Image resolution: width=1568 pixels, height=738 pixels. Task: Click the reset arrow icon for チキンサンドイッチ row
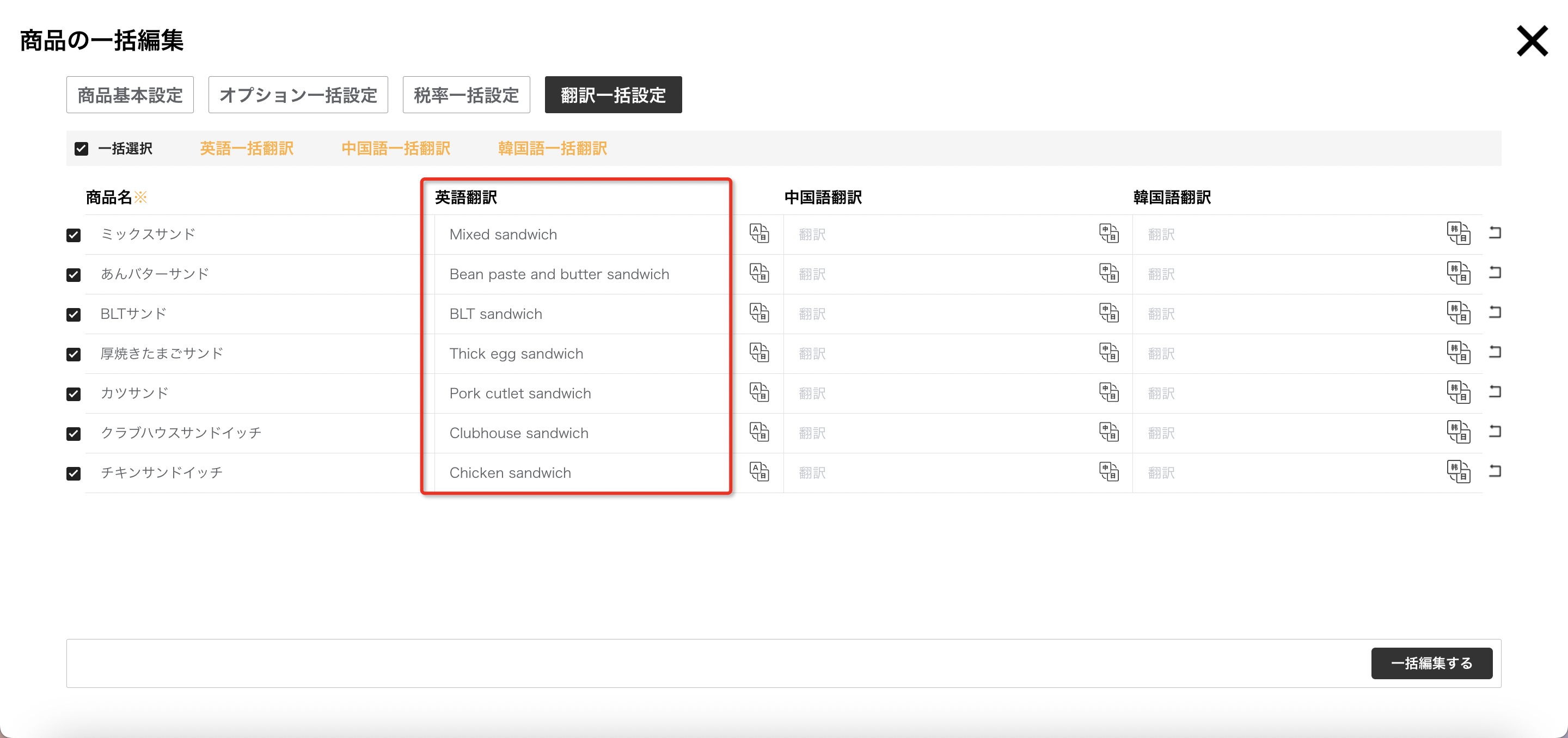pyautogui.click(x=1495, y=471)
